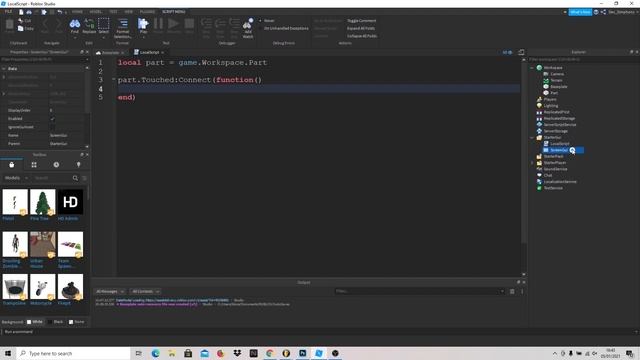Click the clear Output trash icon

(x=512, y=291)
